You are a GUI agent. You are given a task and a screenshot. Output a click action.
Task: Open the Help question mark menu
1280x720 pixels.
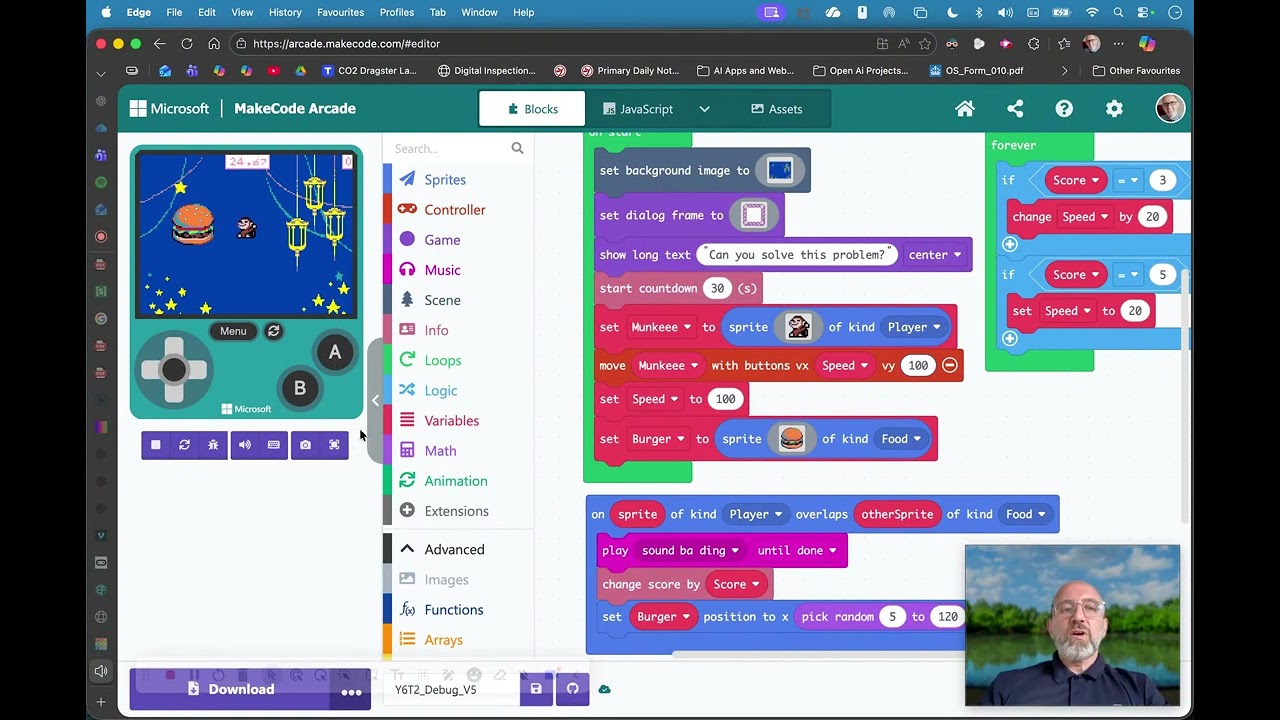pos(1064,109)
